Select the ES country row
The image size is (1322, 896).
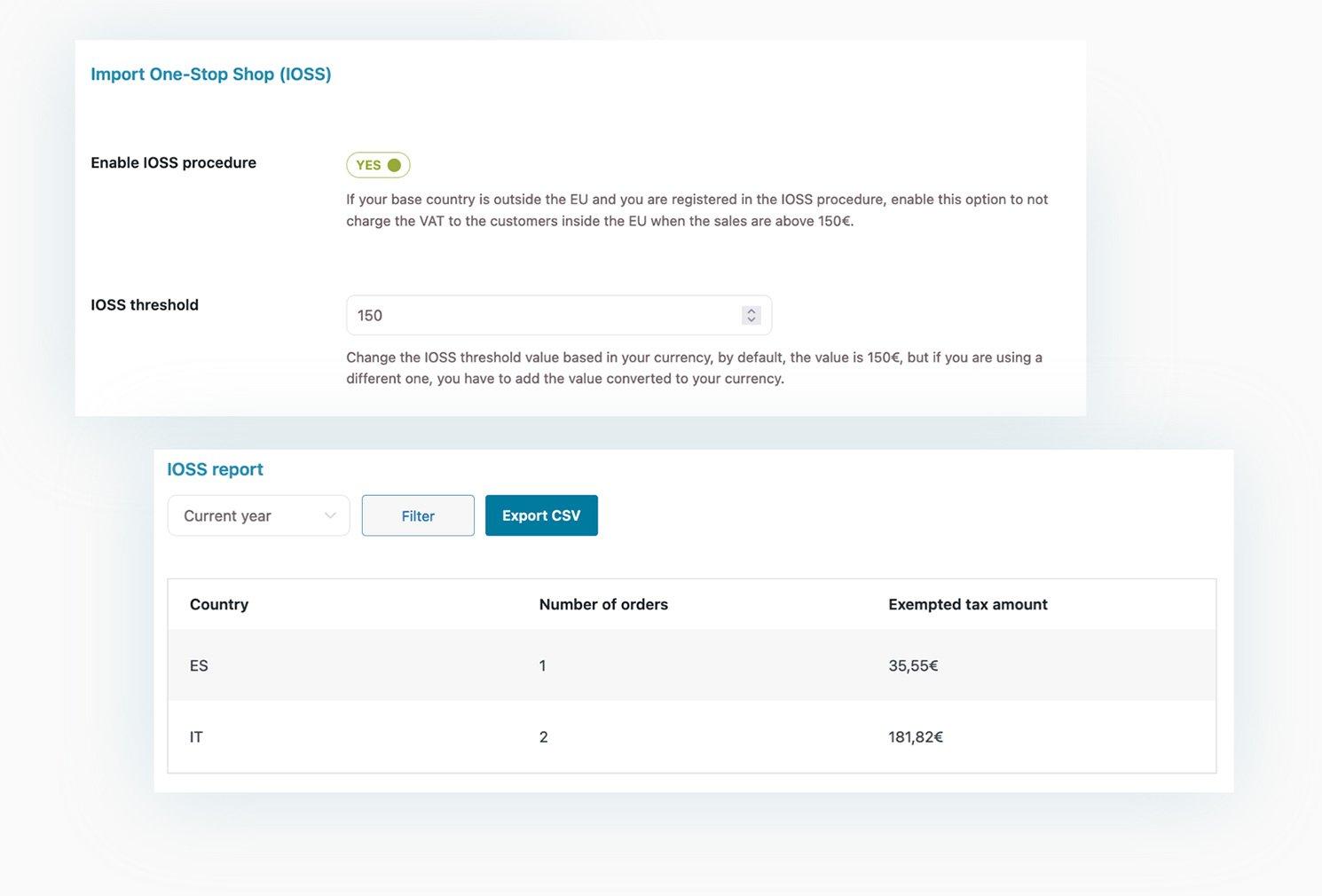click(x=692, y=665)
